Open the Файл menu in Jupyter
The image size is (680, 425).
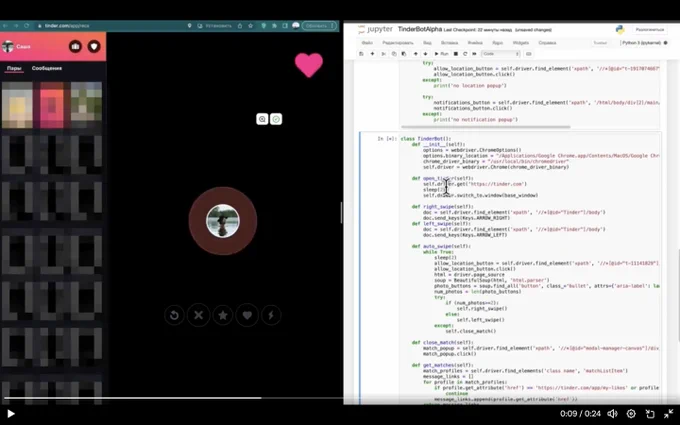click(x=367, y=43)
